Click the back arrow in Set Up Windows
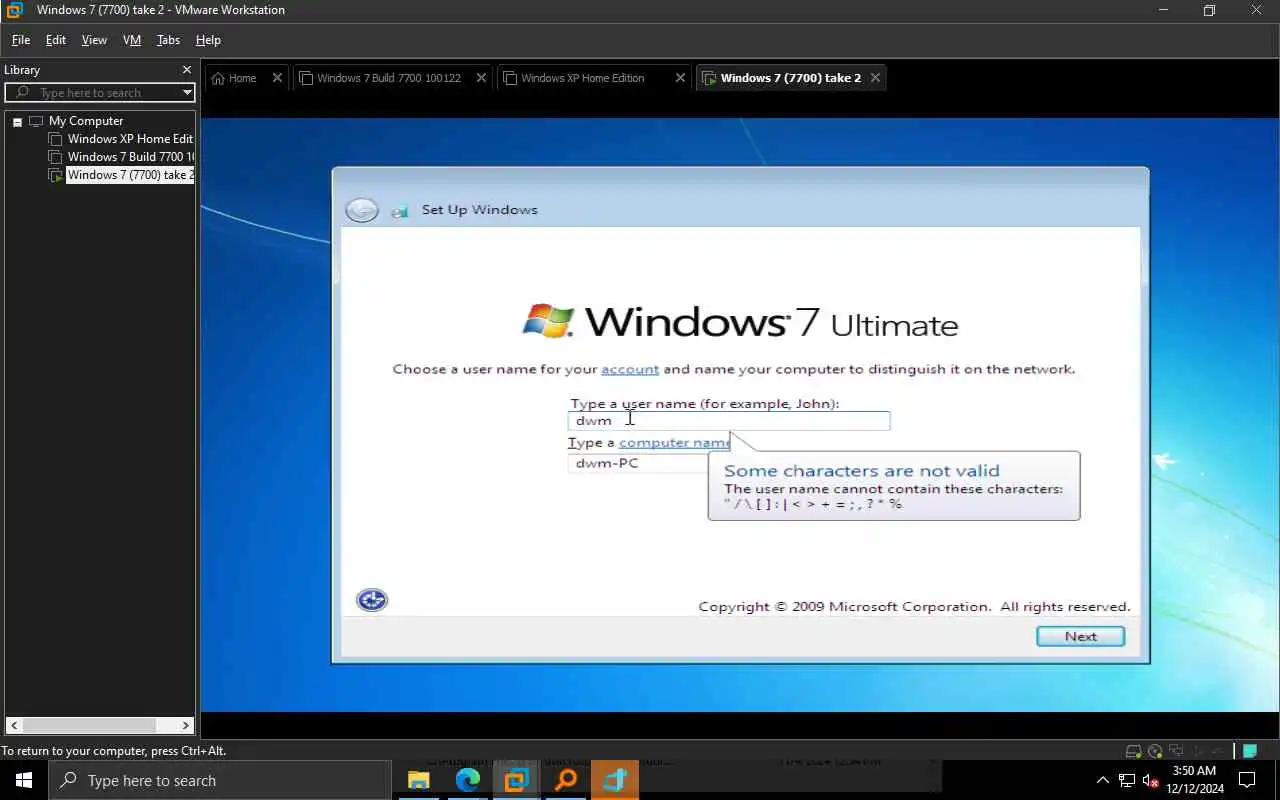Viewport: 1280px width, 800px height. (361, 210)
